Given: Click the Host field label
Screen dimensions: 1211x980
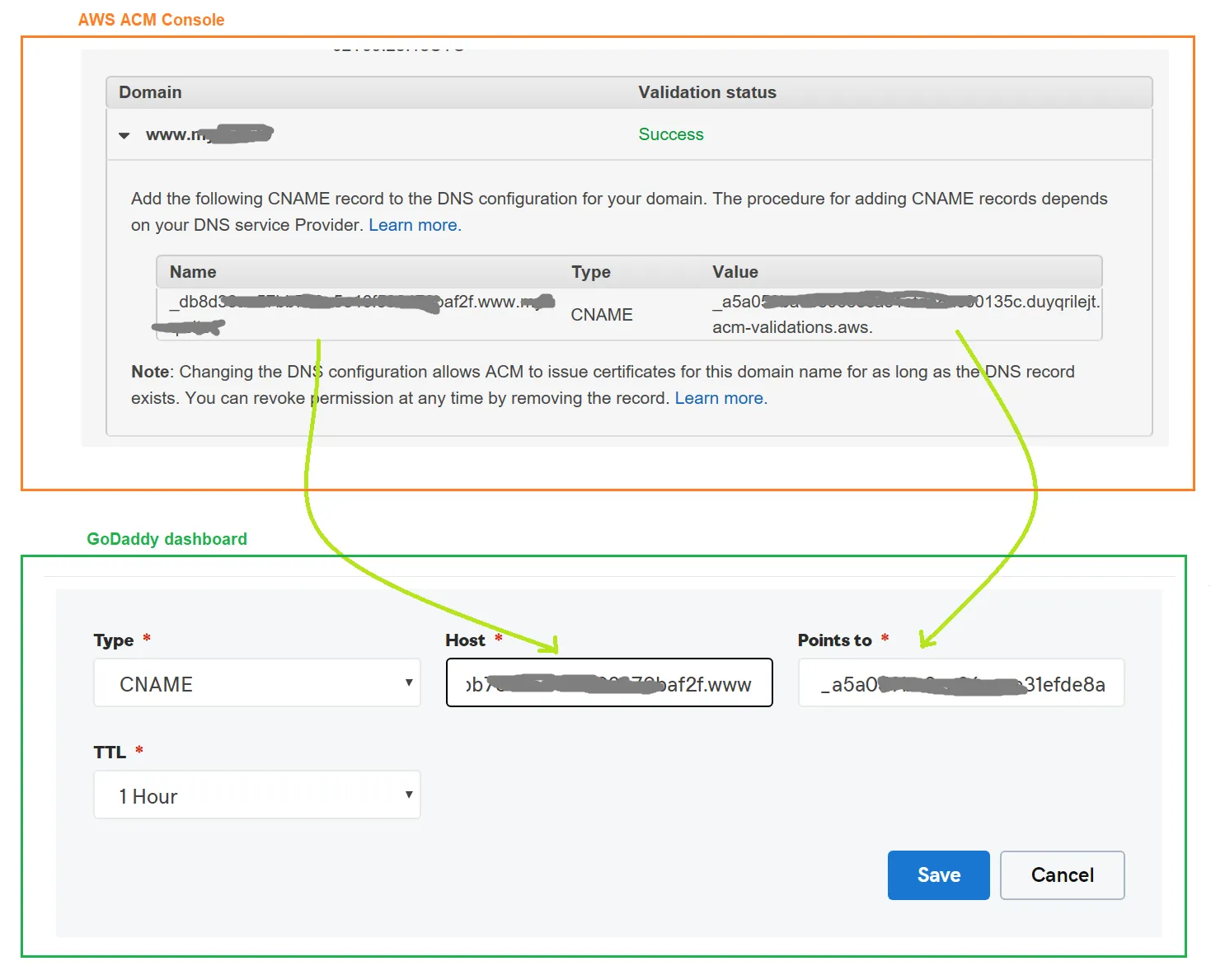Looking at the screenshot, I should click(x=465, y=640).
